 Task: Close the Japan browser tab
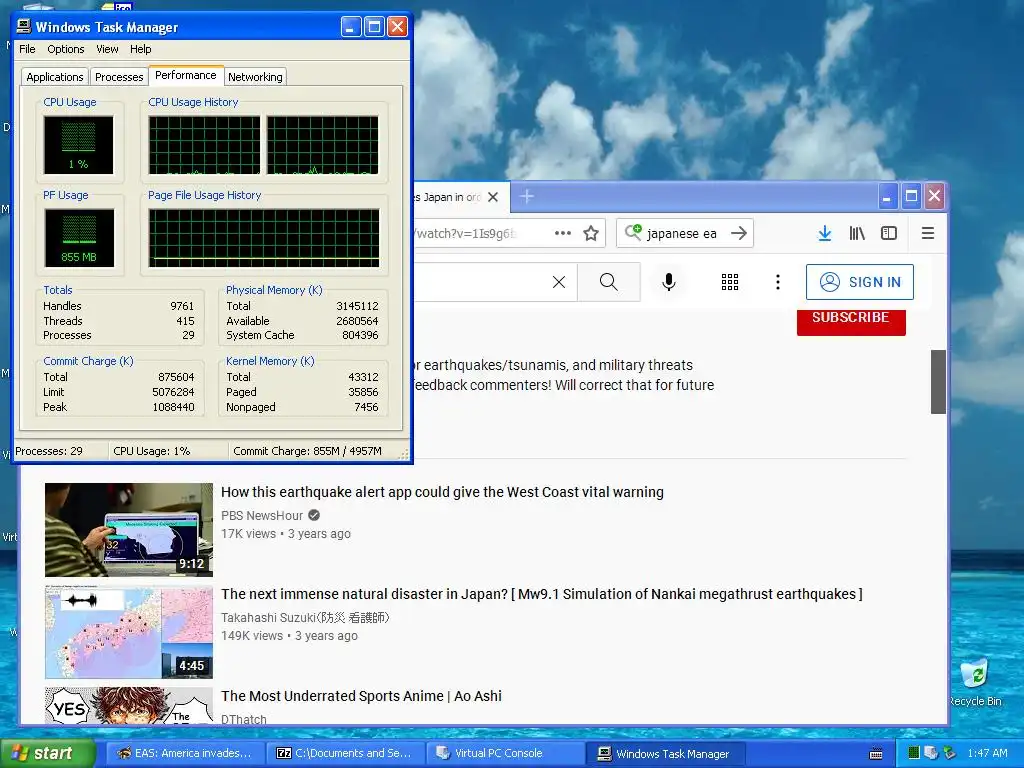click(x=493, y=197)
